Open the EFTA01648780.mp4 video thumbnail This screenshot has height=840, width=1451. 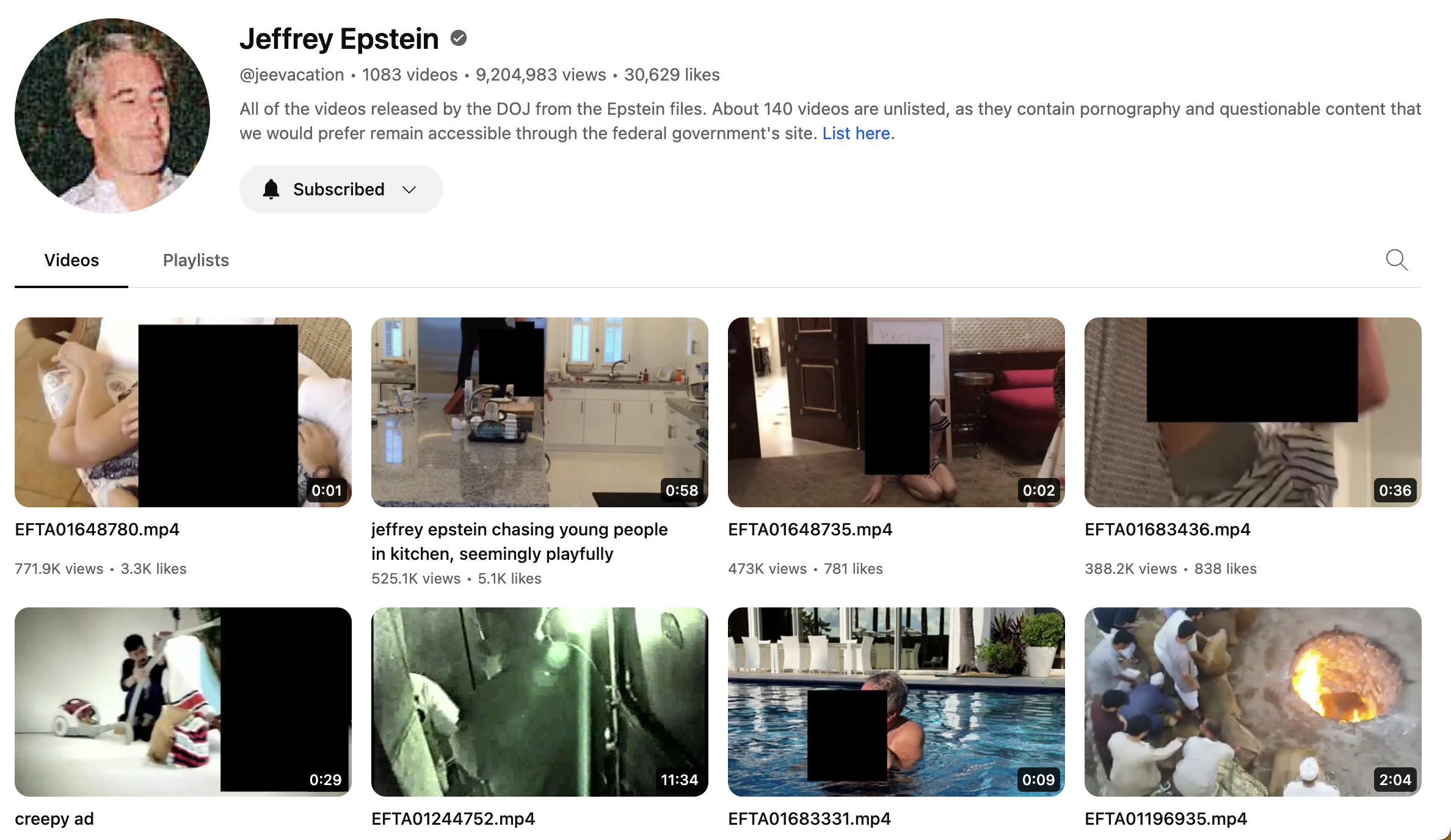click(183, 412)
